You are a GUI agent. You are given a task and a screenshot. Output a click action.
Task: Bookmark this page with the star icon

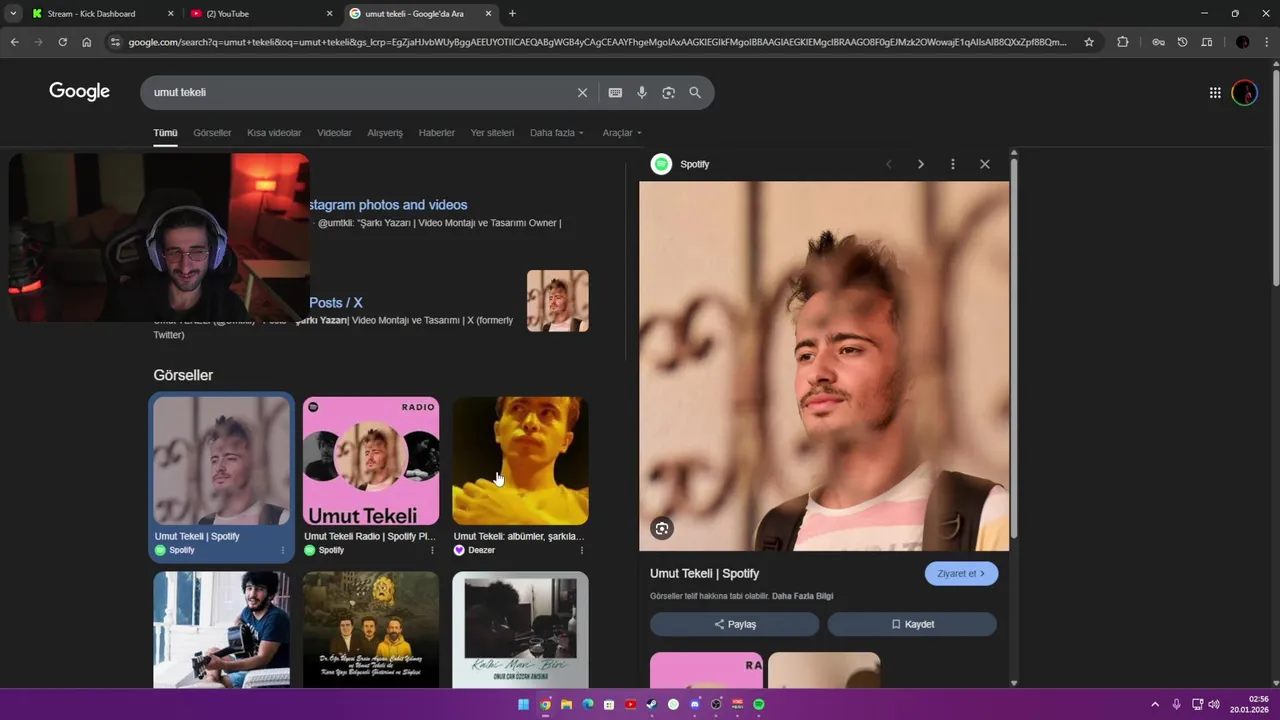[1089, 42]
